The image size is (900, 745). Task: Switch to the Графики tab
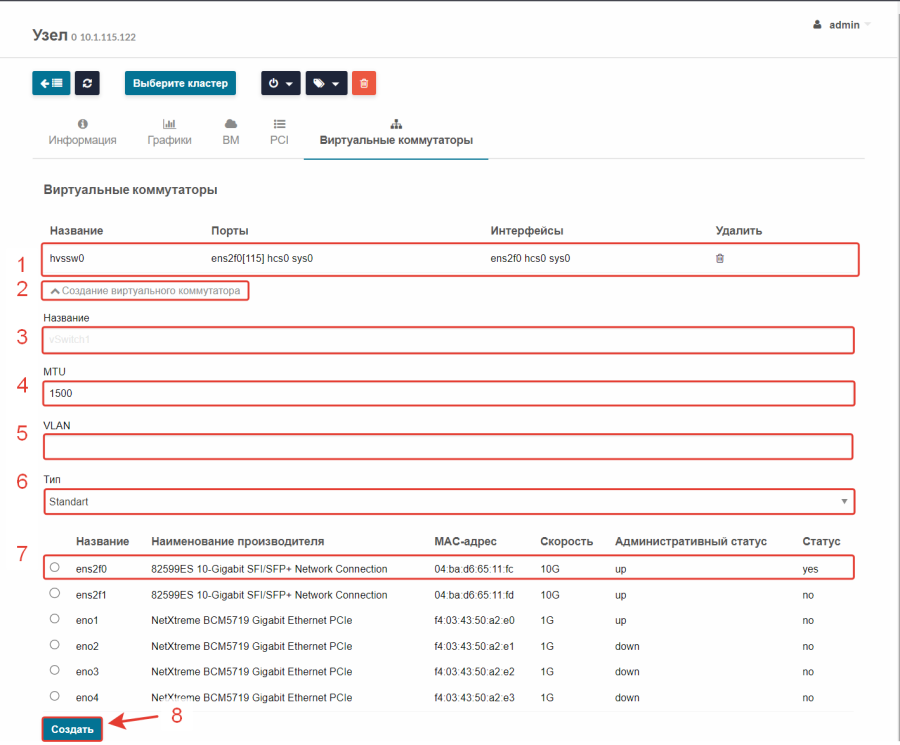point(169,133)
